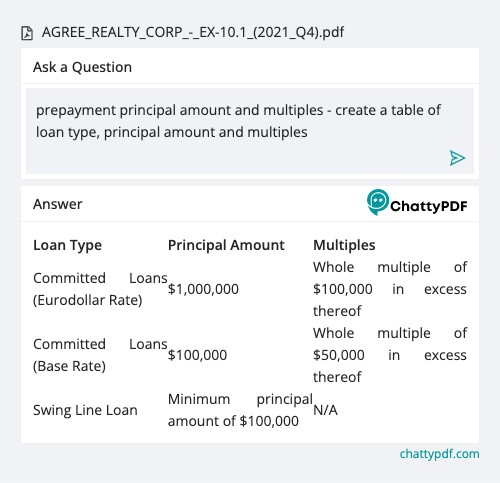Click the Principal Amount column header
The image size is (500, 483).
click(226, 245)
